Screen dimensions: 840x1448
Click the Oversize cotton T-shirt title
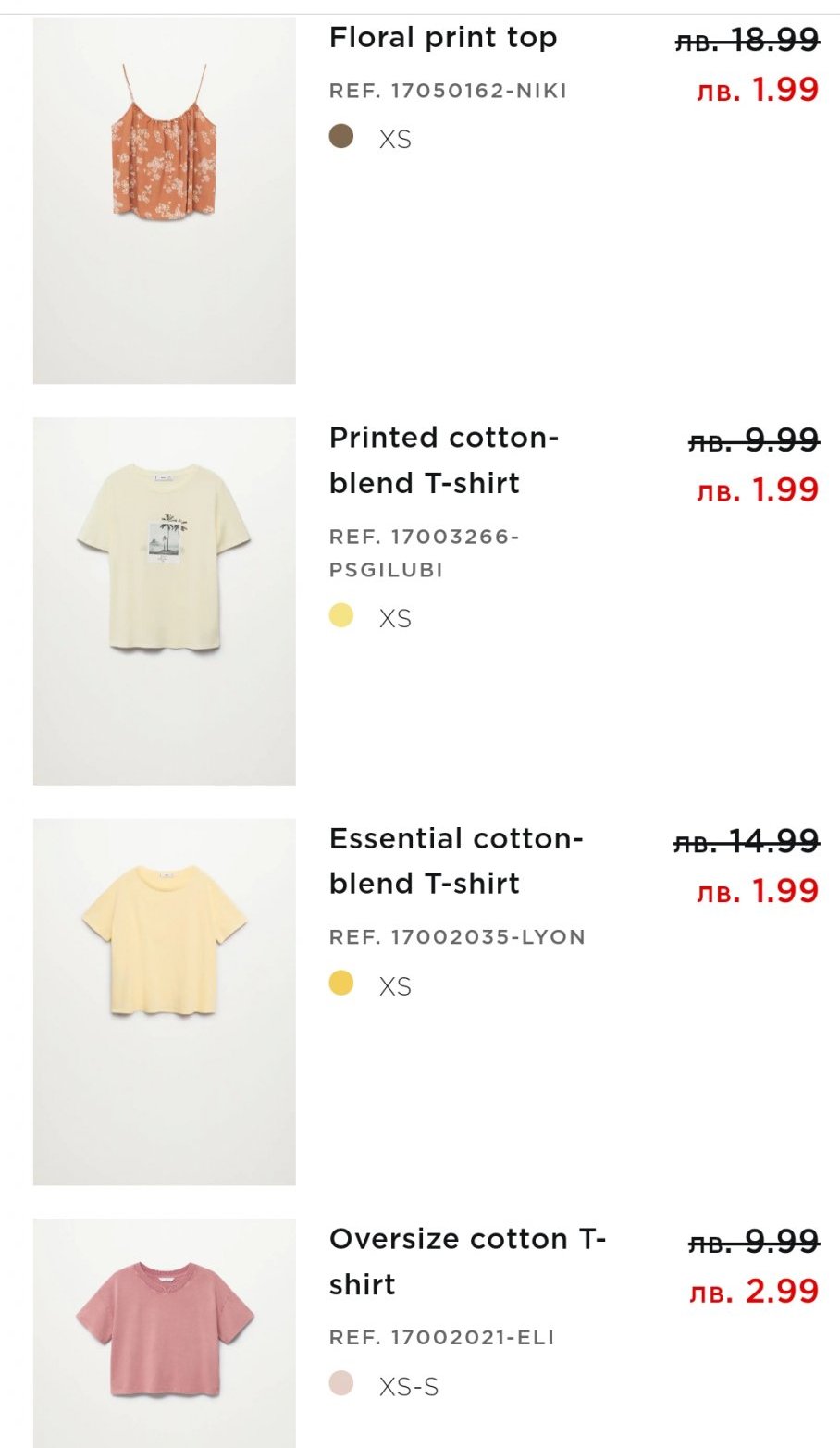click(x=466, y=1261)
